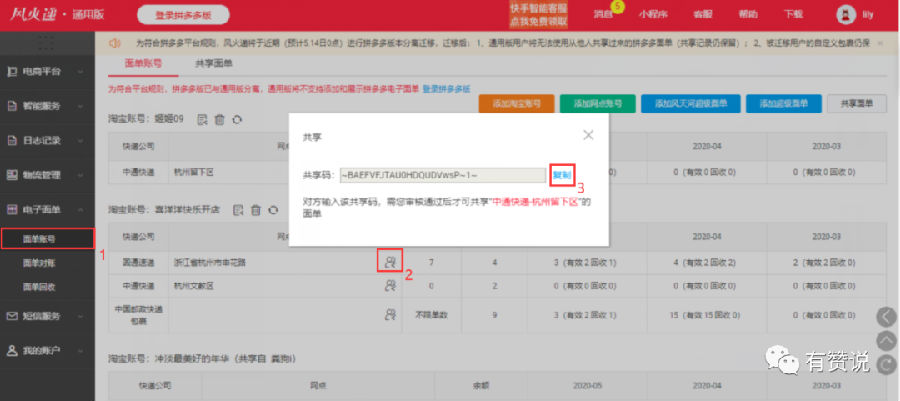Click the 日志记录 sidebar icon
The image size is (900, 401).
(12, 141)
